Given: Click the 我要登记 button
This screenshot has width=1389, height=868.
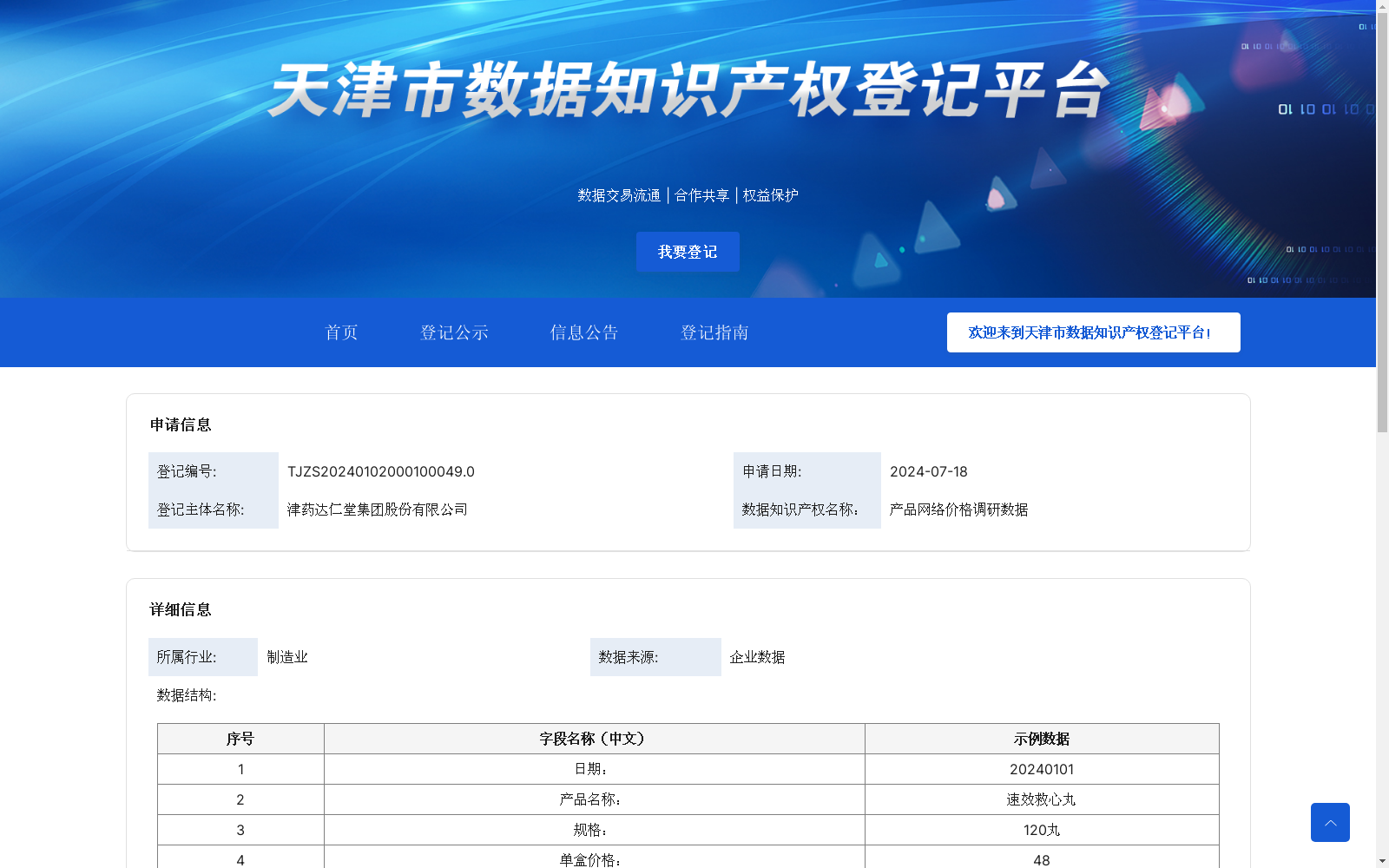Looking at the screenshot, I should [x=688, y=252].
